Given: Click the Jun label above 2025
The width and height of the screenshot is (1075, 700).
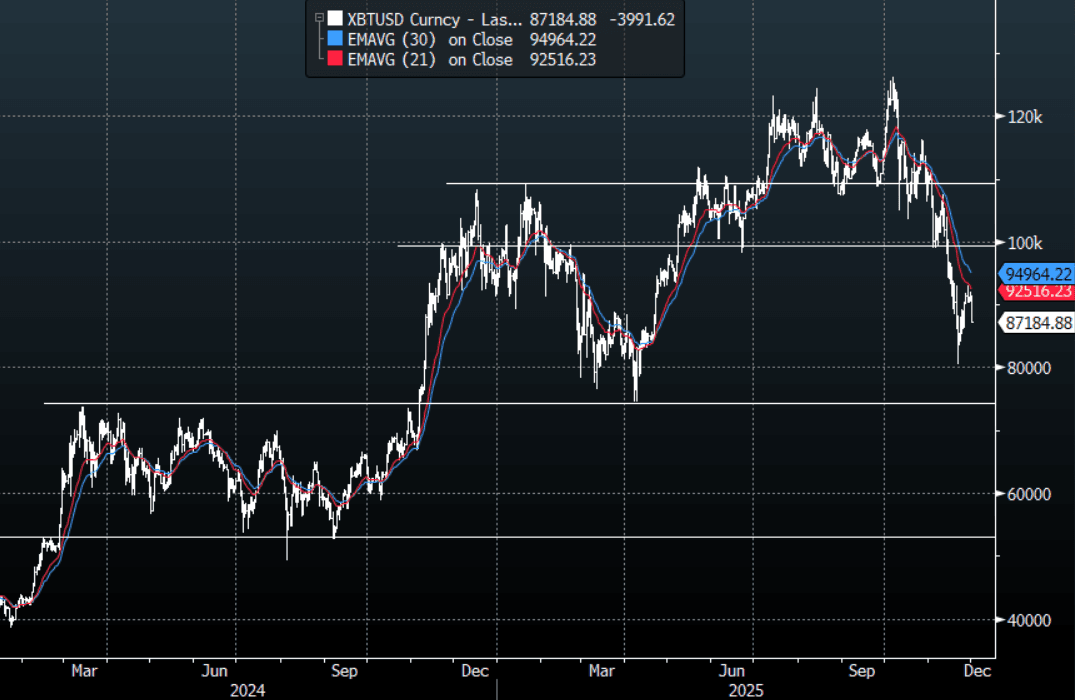Looking at the screenshot, I should pos(732,671).
